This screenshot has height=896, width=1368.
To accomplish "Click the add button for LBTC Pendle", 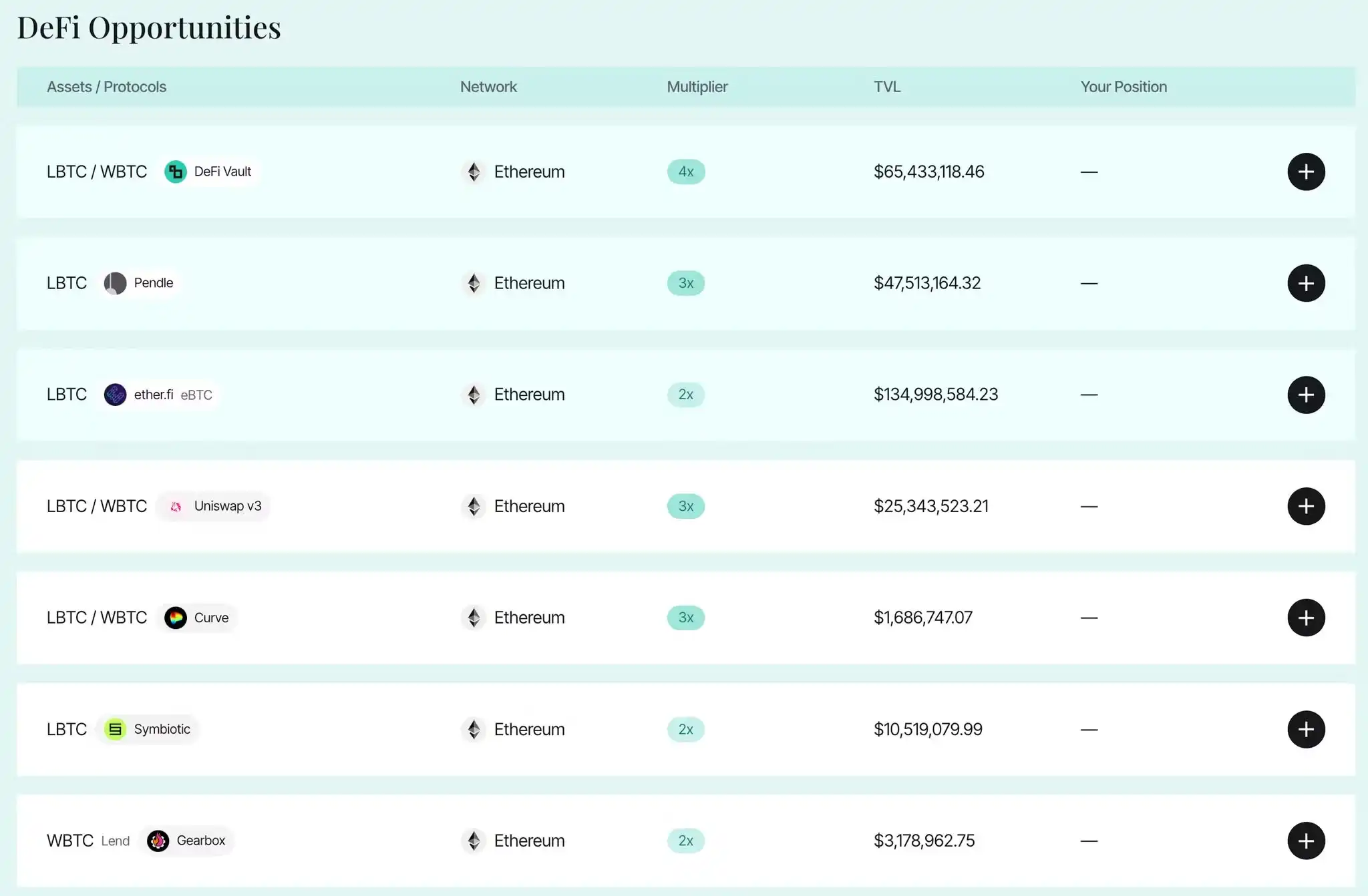I will click(1306, 283).
